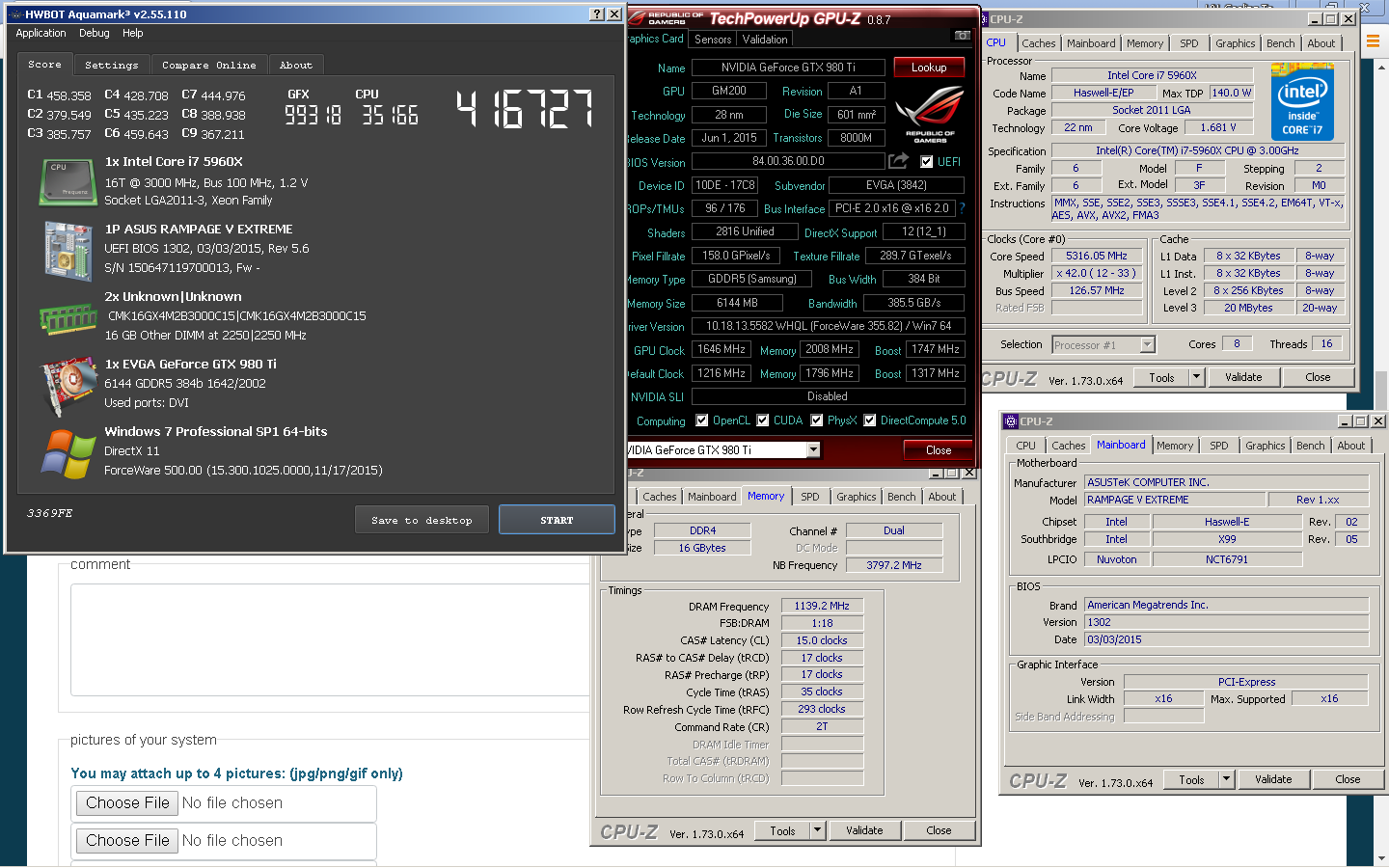Click Validate in CPU-Z Mainboard window
The image size is (1389, 868).
point(1273,779)
